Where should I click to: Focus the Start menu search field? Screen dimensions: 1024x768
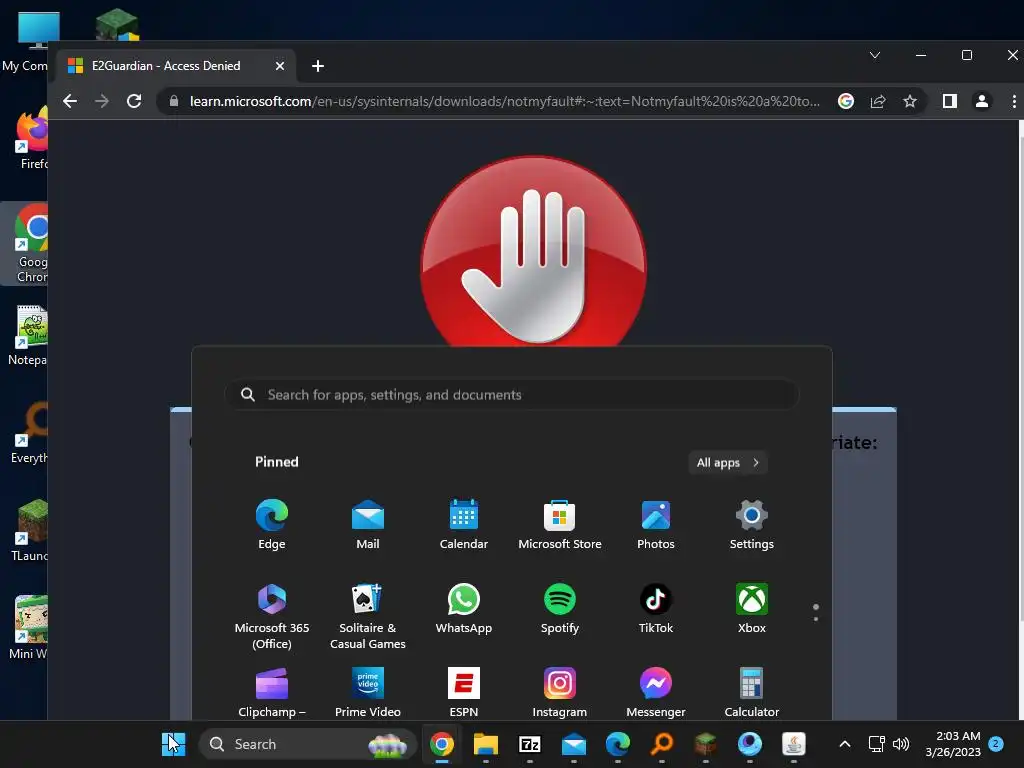511,394
